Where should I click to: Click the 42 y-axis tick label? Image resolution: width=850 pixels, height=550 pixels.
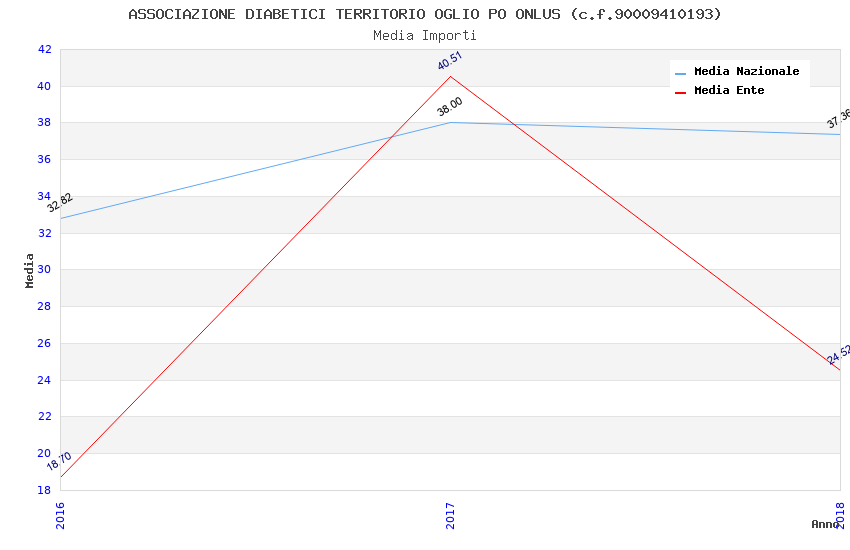[x=44, y=50]
